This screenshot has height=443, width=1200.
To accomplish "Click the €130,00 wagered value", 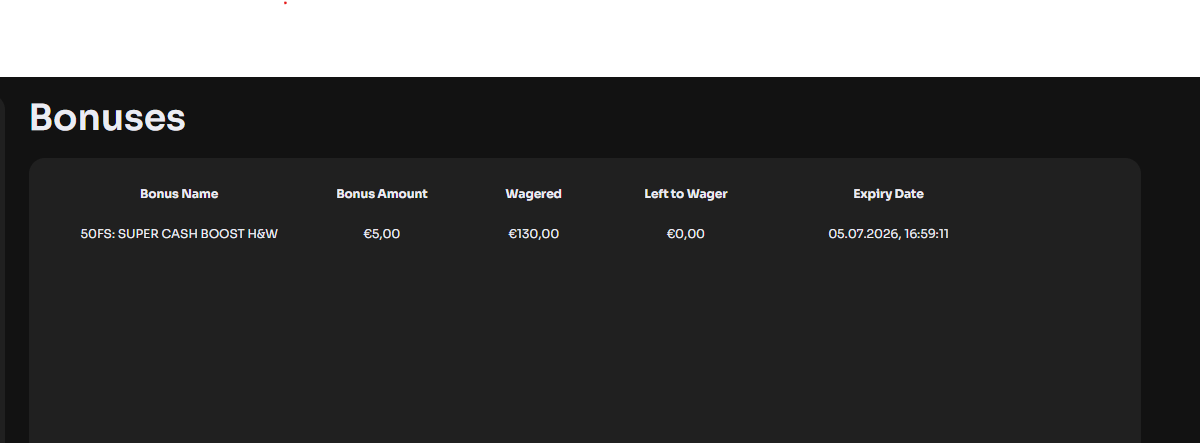I will [x=534, y=234].
